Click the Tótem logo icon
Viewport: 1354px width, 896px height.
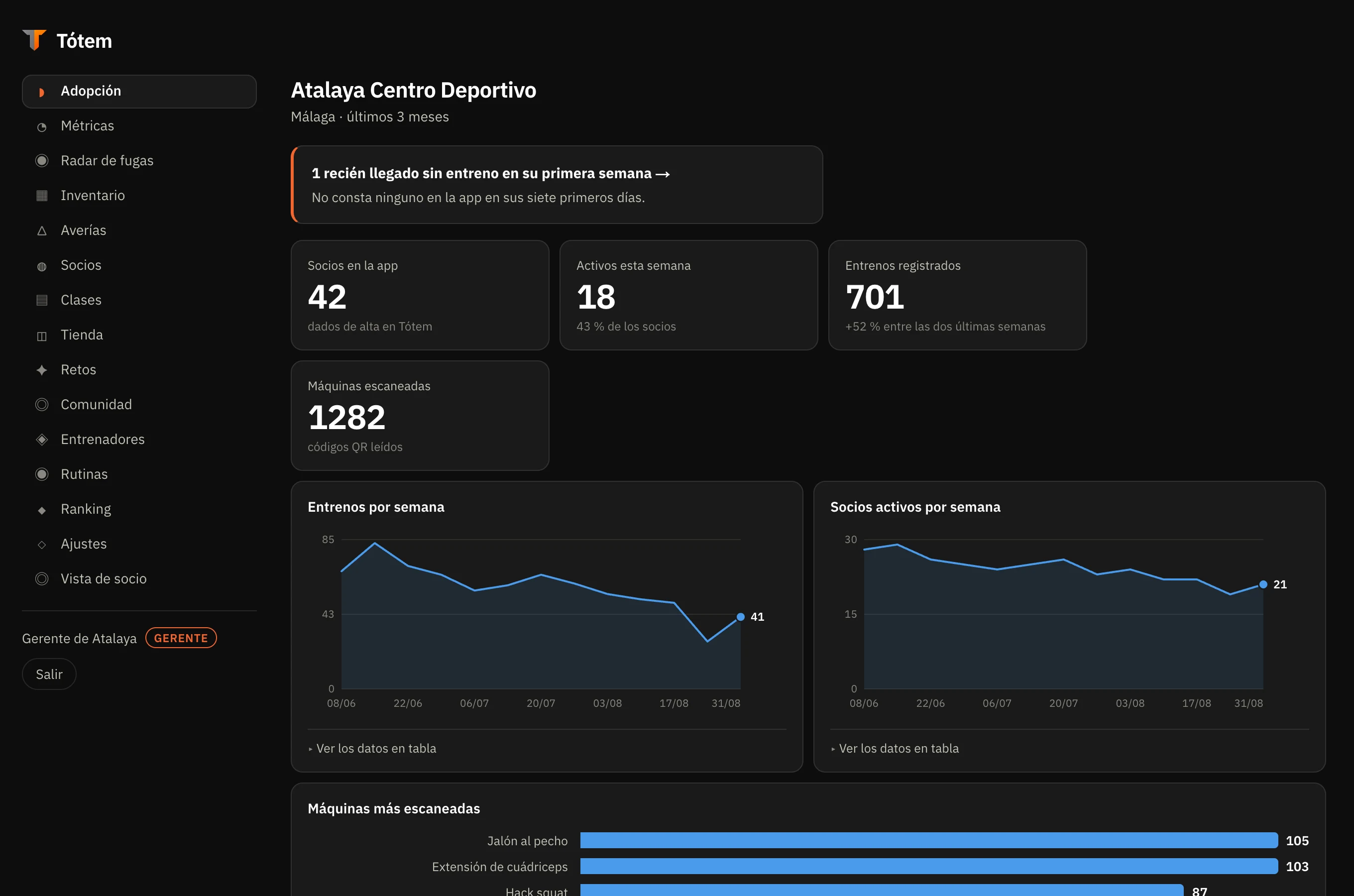[34, 40]
